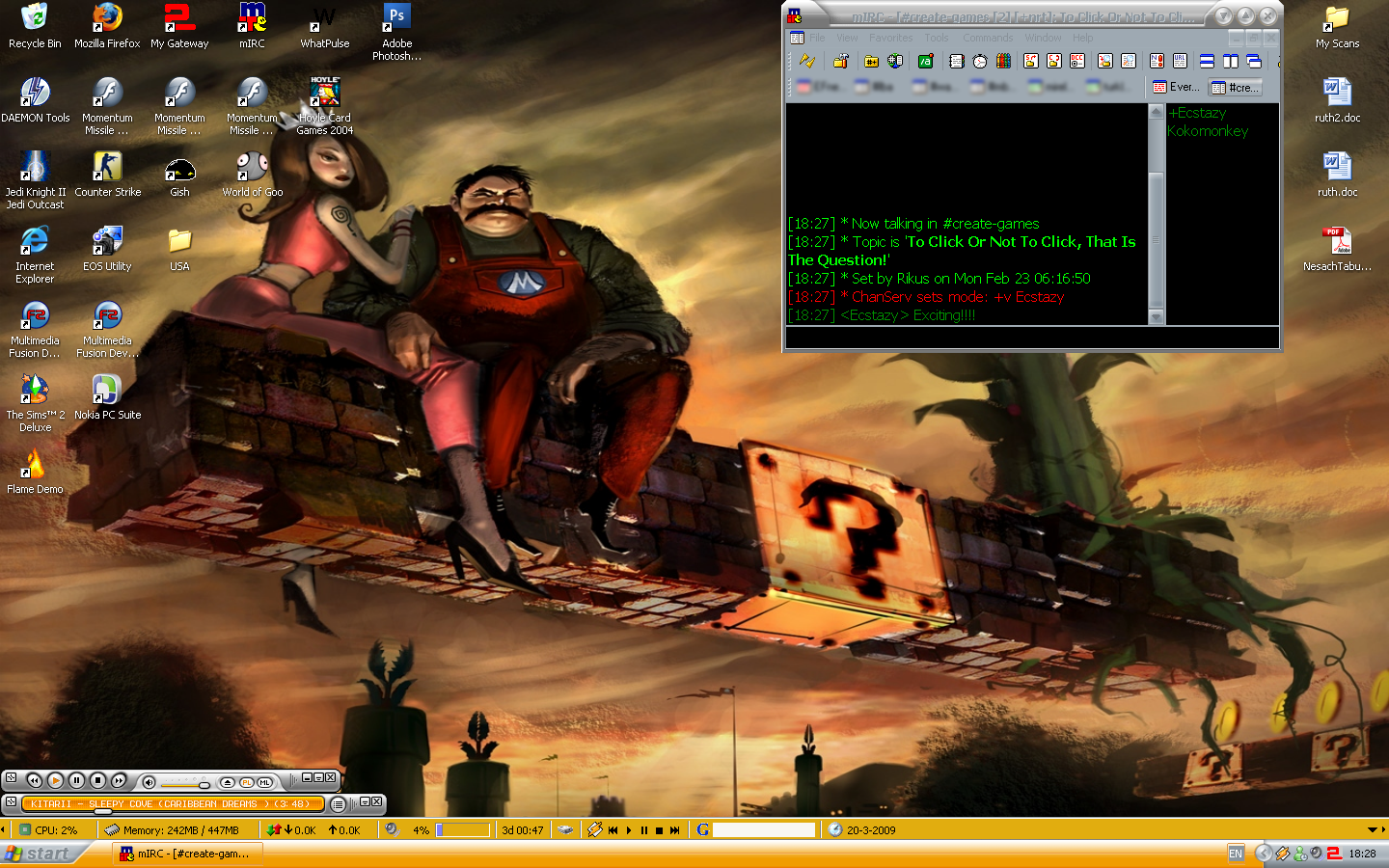This screenshot has height=868, width=1389.
Task: Click deskbar mini pause control
Action: (644, 829)
